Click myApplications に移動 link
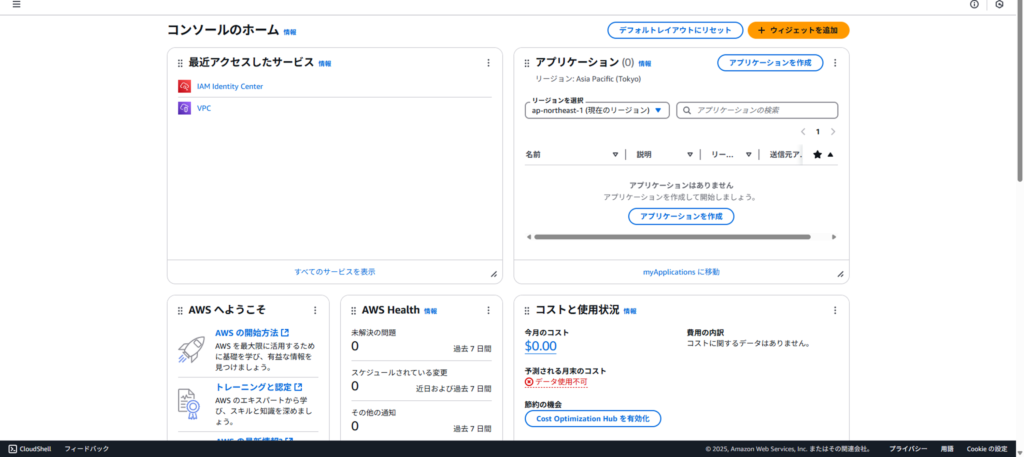 click(681, 272)
